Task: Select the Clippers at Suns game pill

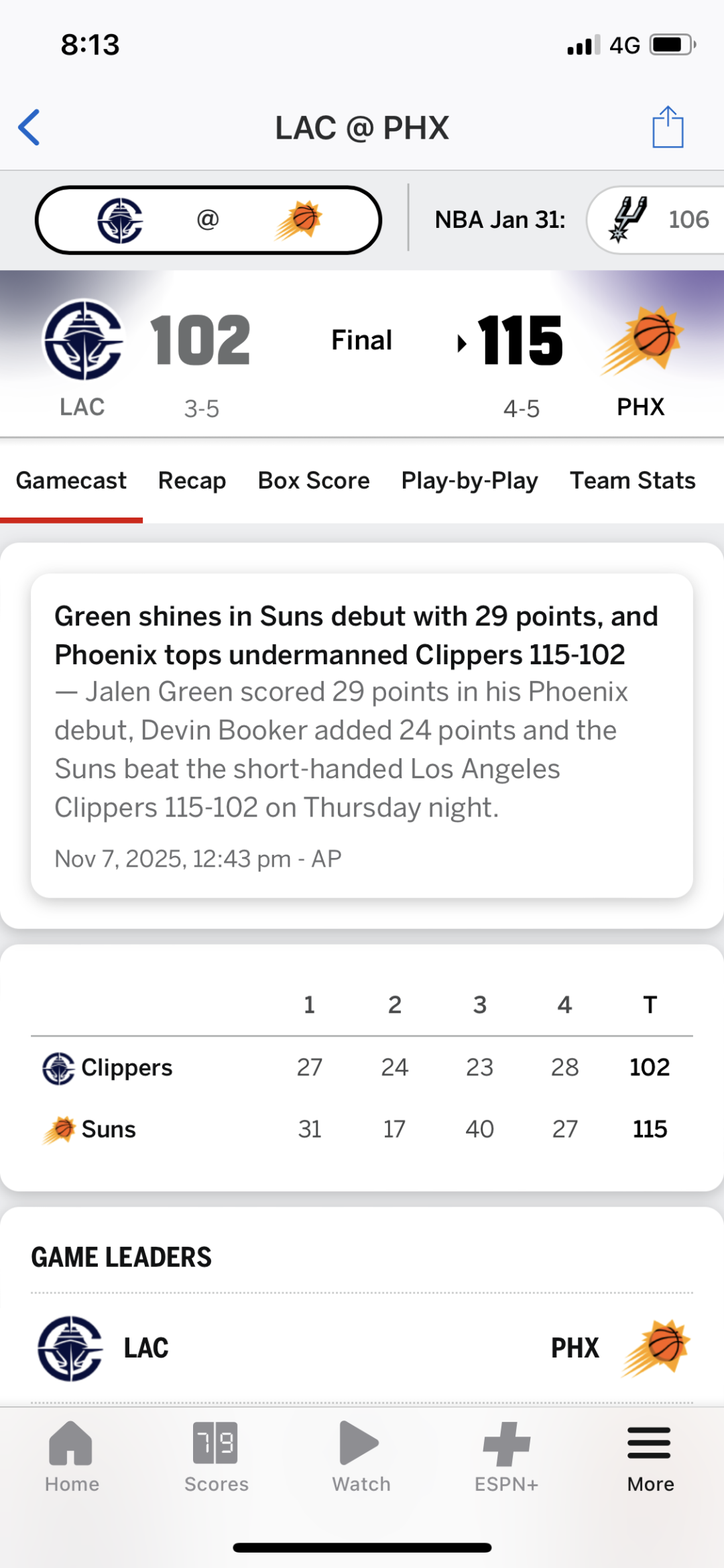Action: pos(208,220)
